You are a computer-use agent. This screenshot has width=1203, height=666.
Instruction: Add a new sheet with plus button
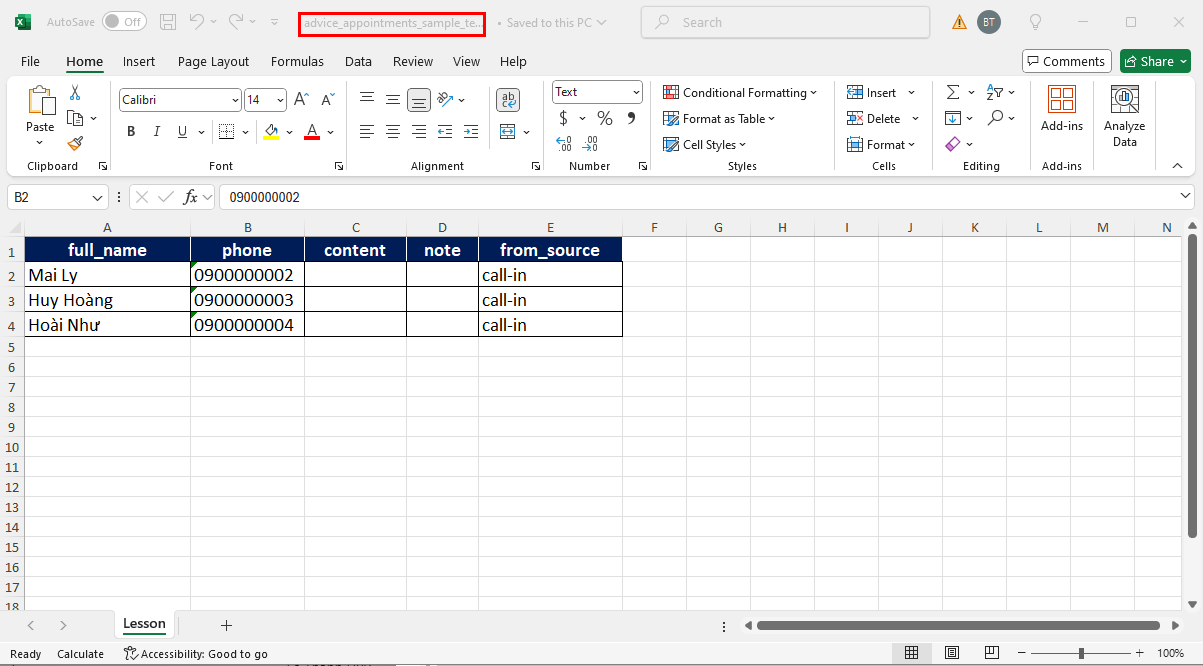226,625
